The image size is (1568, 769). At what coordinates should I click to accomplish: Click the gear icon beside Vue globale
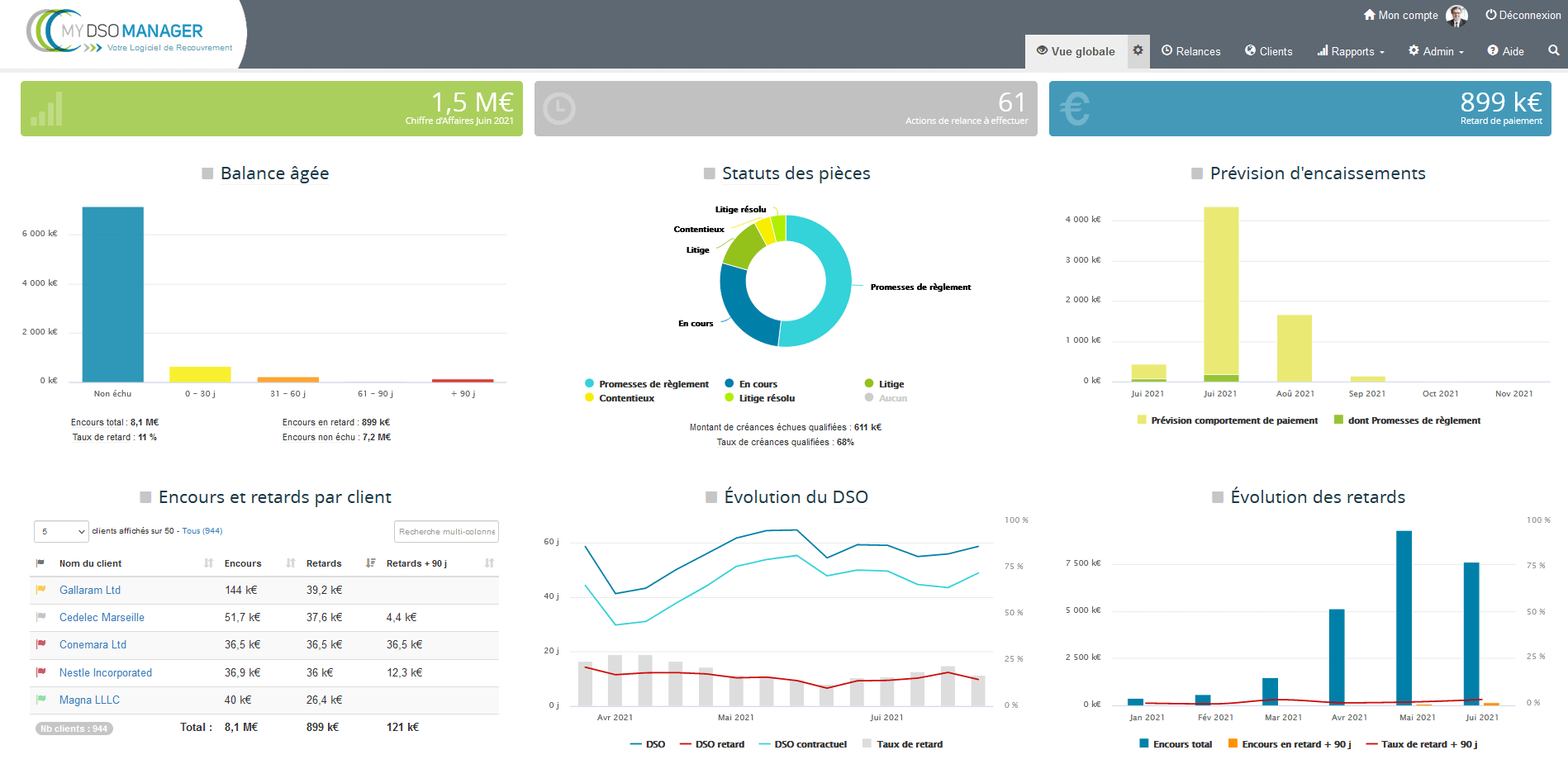coord(1138,50)
